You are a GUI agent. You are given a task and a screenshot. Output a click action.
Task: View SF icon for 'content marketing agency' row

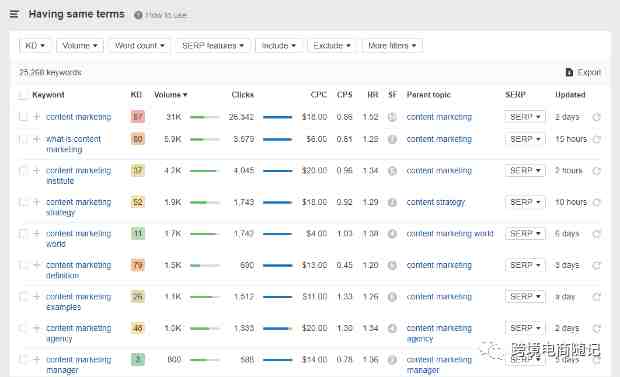click(x=392, y=328)
